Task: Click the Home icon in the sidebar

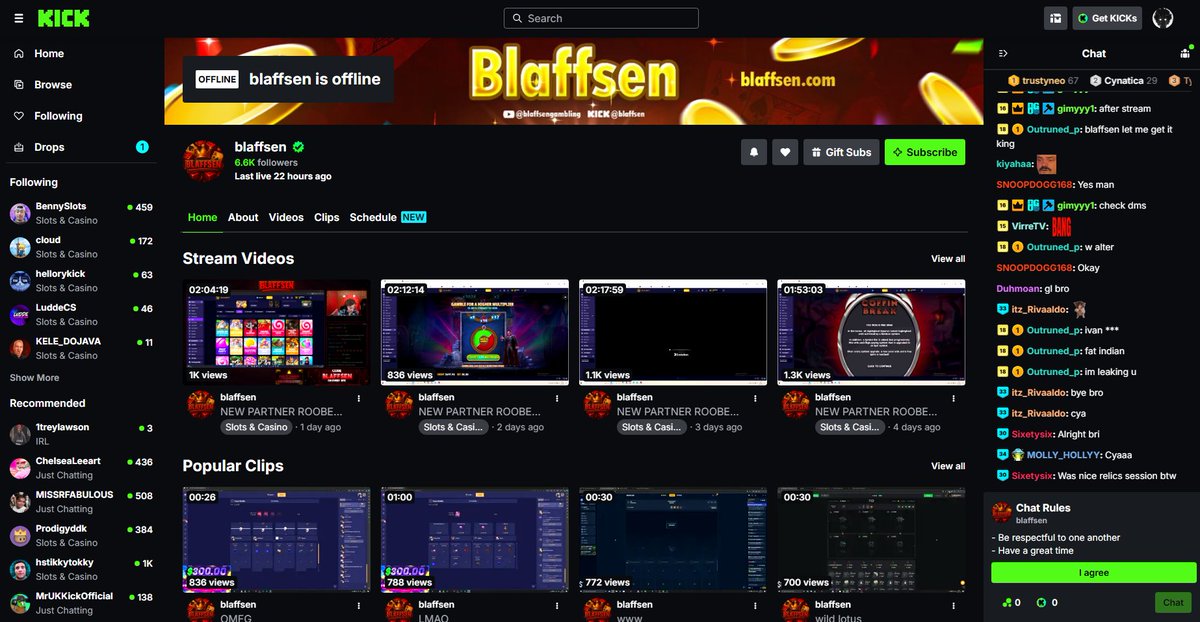Action: coord(19,54)
